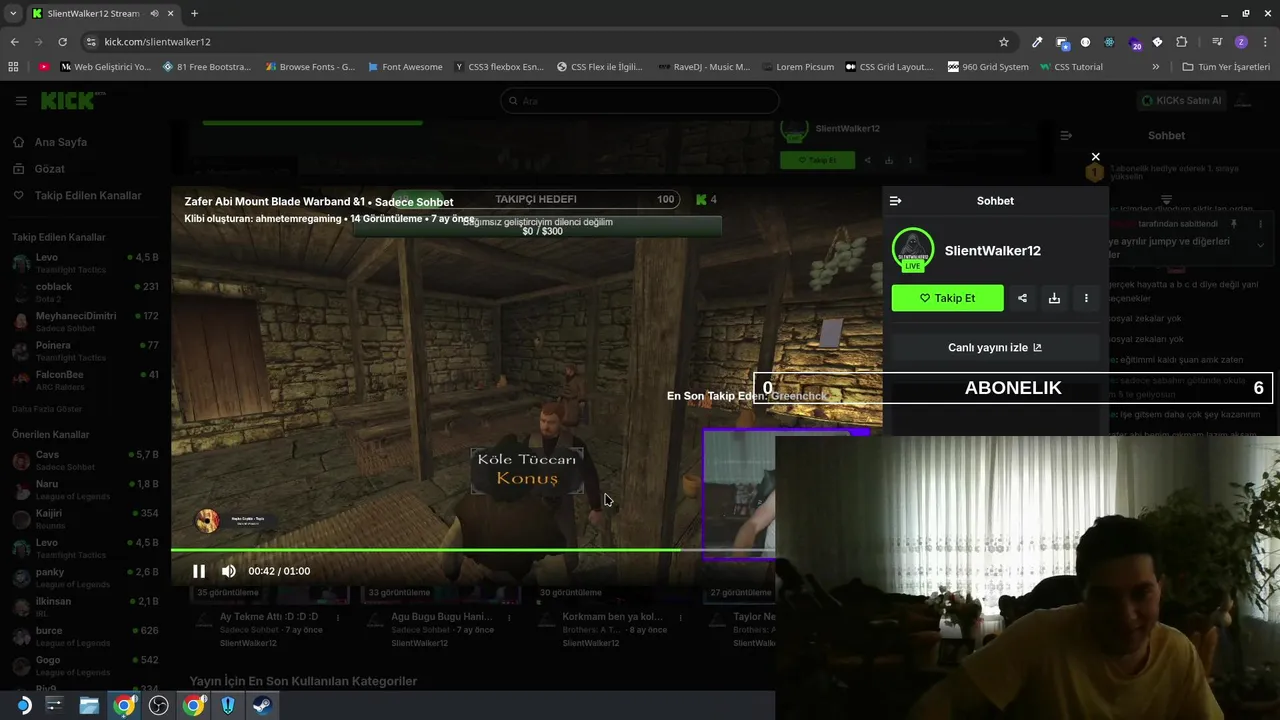Open the Kick hamburger sidebar menu
1280x720 pixels.
pyautogui.click(x=21, y=101)
